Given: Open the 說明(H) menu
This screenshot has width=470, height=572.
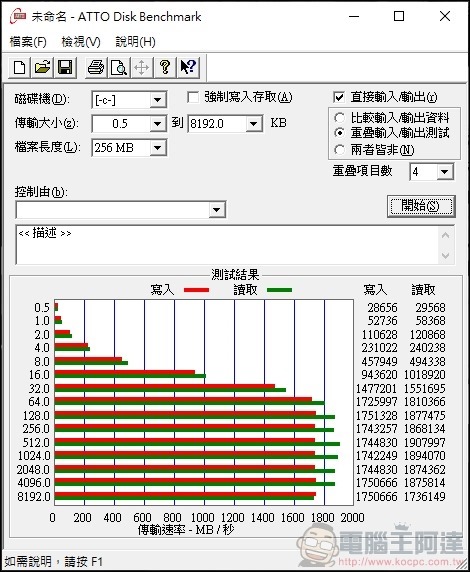Looking at the screenshot, I should click(x=135, y=42).
